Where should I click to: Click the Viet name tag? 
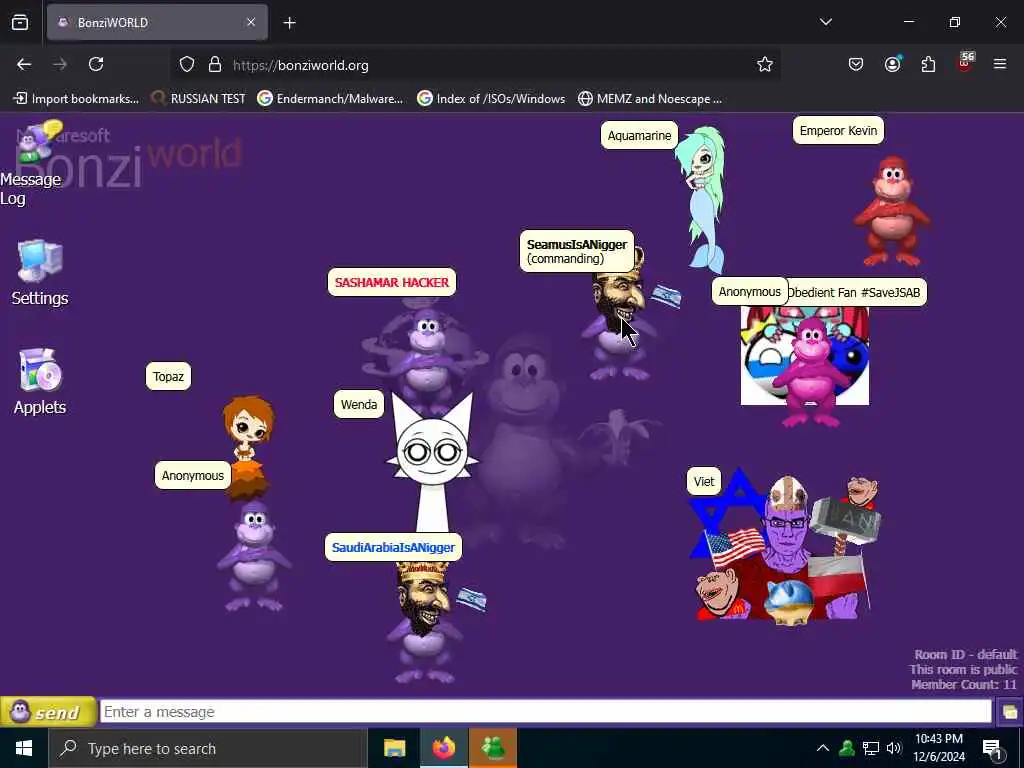(704, 481)
